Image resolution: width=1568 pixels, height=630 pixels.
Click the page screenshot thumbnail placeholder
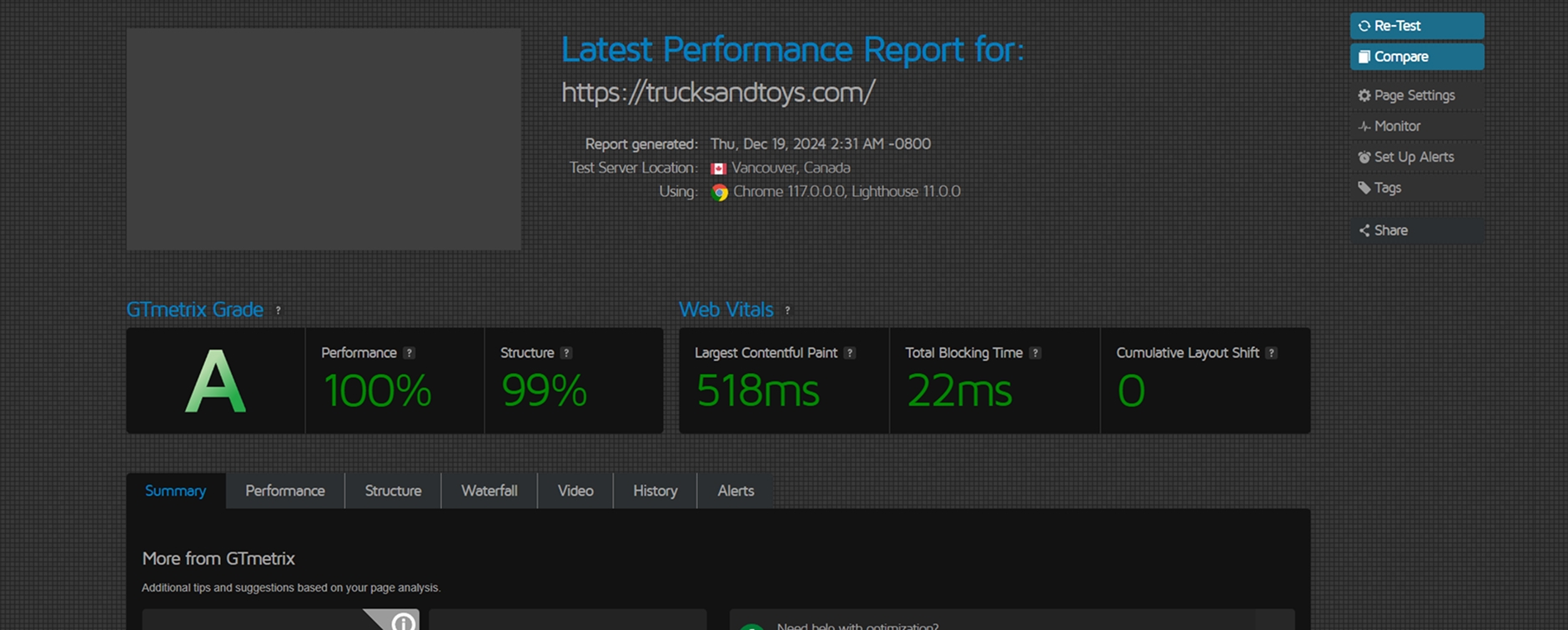324,139
